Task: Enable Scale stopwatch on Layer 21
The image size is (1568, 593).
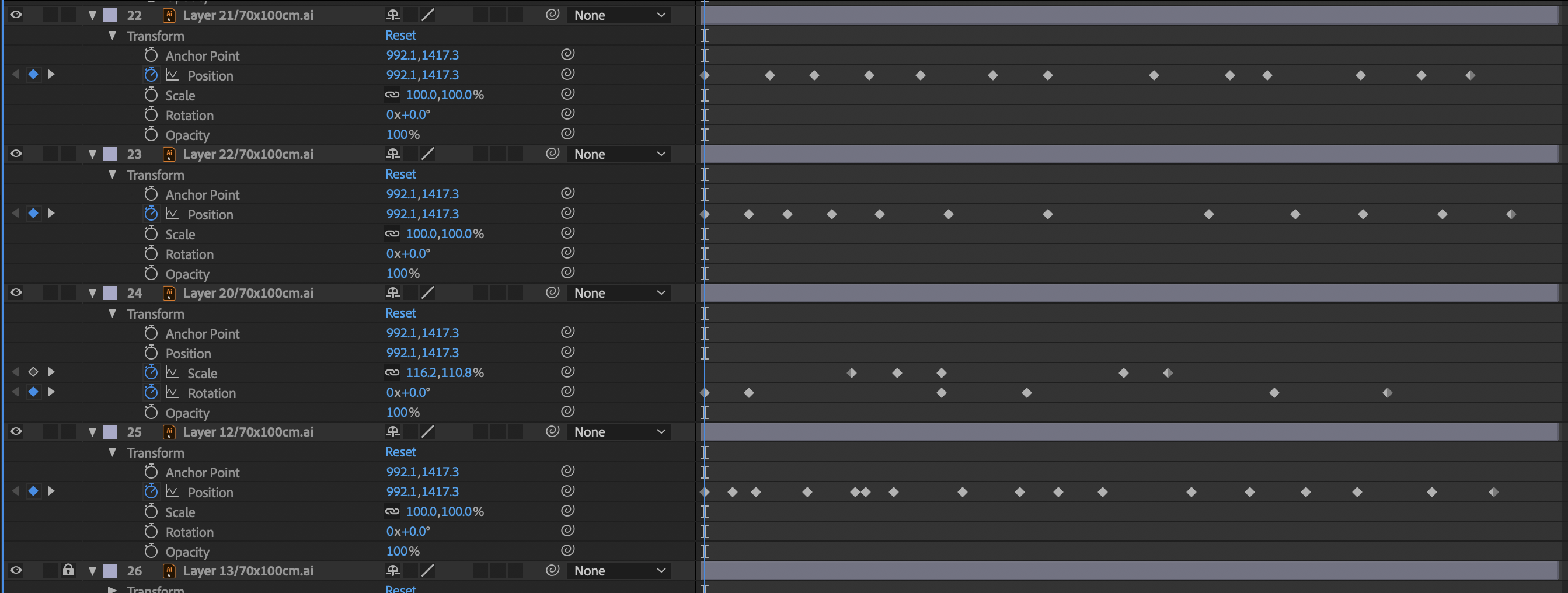Action: 151,95
